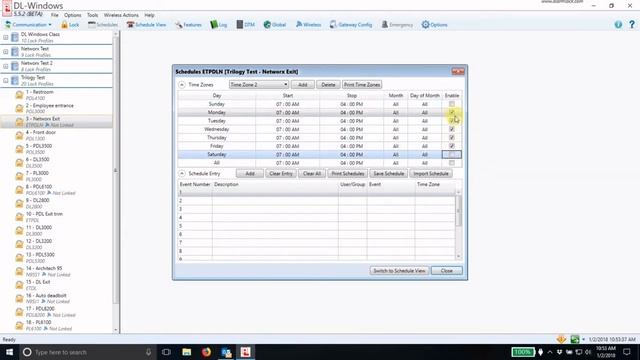Expand the Networx Test 2 account

click(x=6, y=66)
